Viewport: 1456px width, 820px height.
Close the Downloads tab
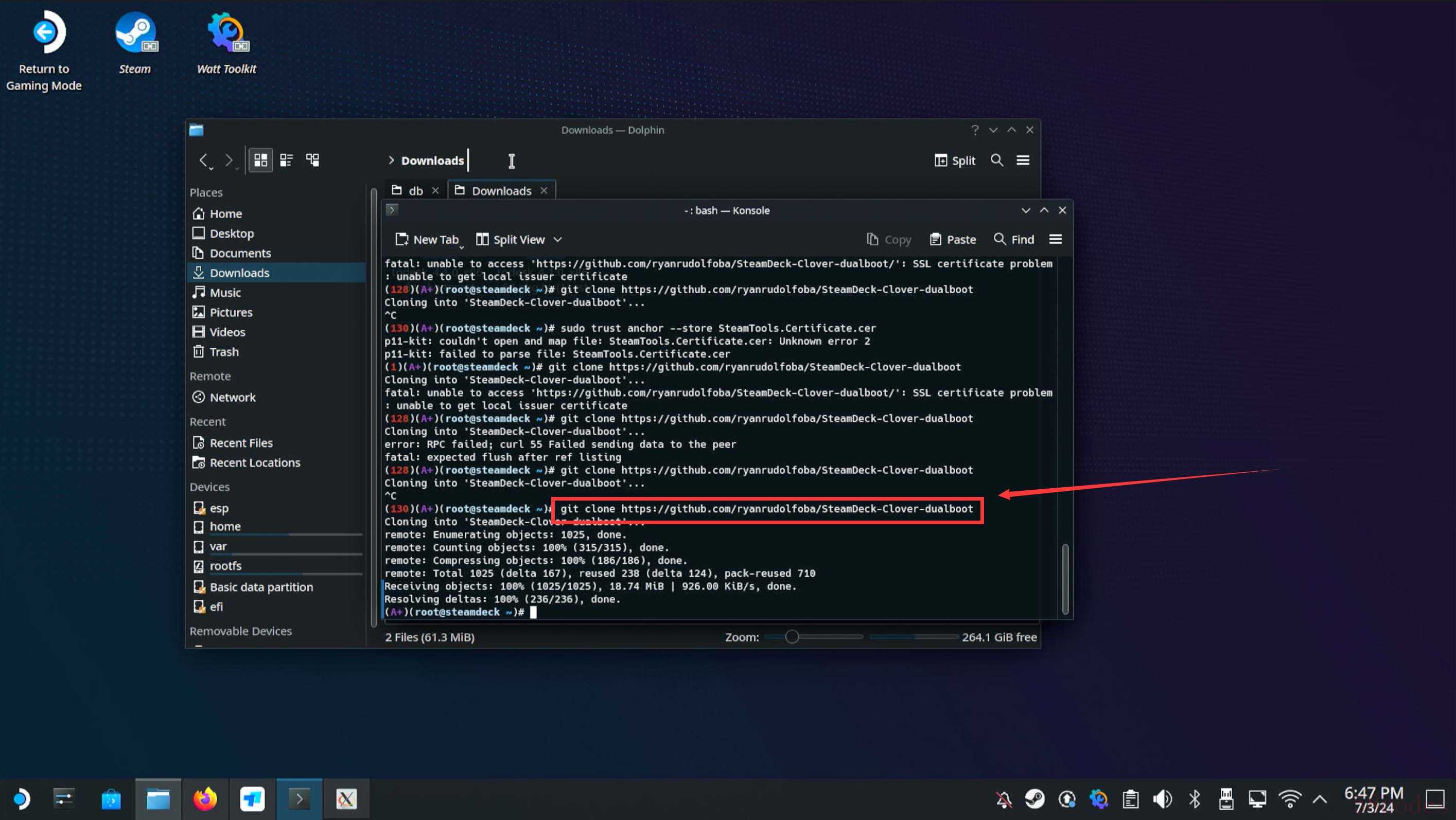click(543, 190)
